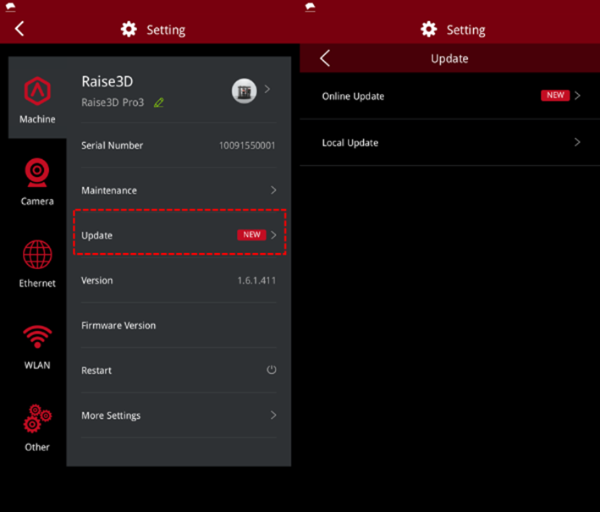Click the Version 1.6.1.411 row
The image size is (600, 512).
(178, 280)
